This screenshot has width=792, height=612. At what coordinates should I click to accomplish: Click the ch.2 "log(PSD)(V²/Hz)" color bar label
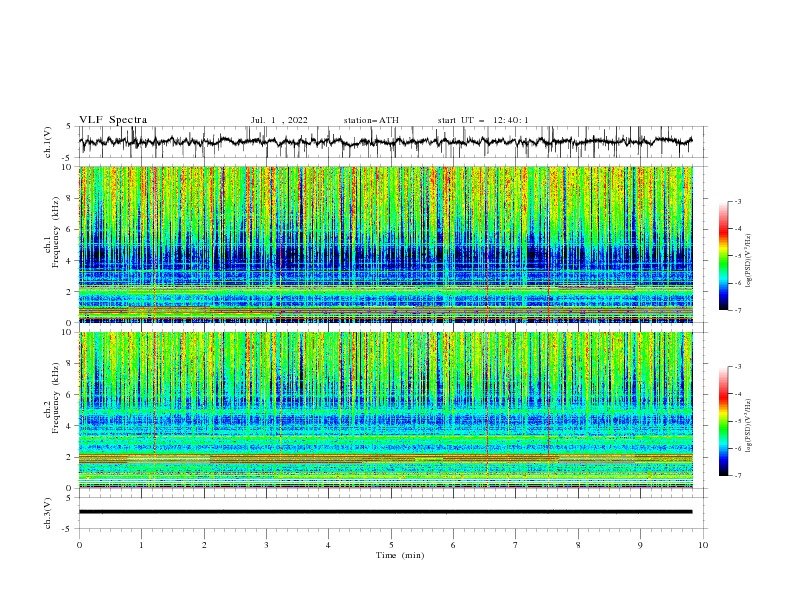pyautogui.click(x=749, y=425)
